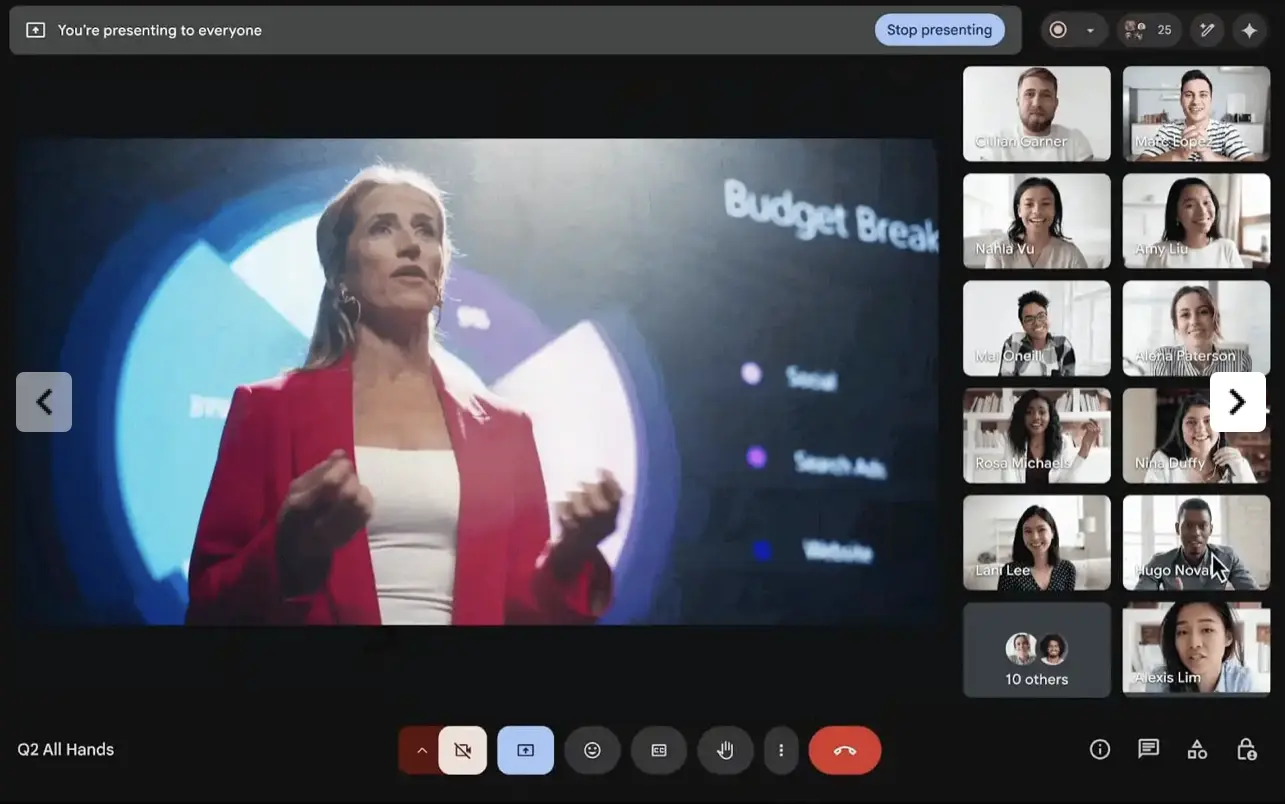Open the chat panel icon
The height and width of the screenshot is (804, 1286).
pyautogui.click(x=1148, y=749)
